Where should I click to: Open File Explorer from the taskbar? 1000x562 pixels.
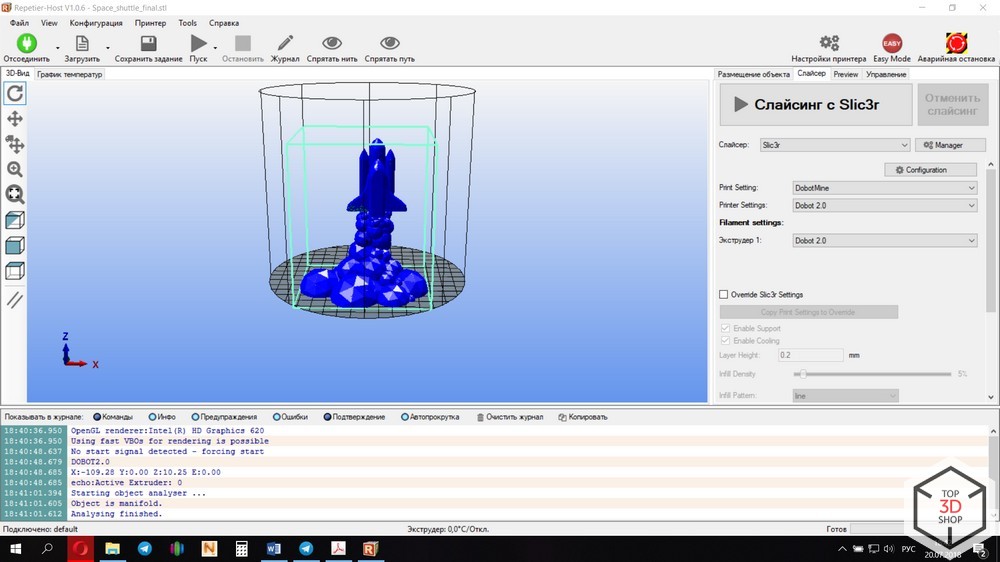[112, 549]
